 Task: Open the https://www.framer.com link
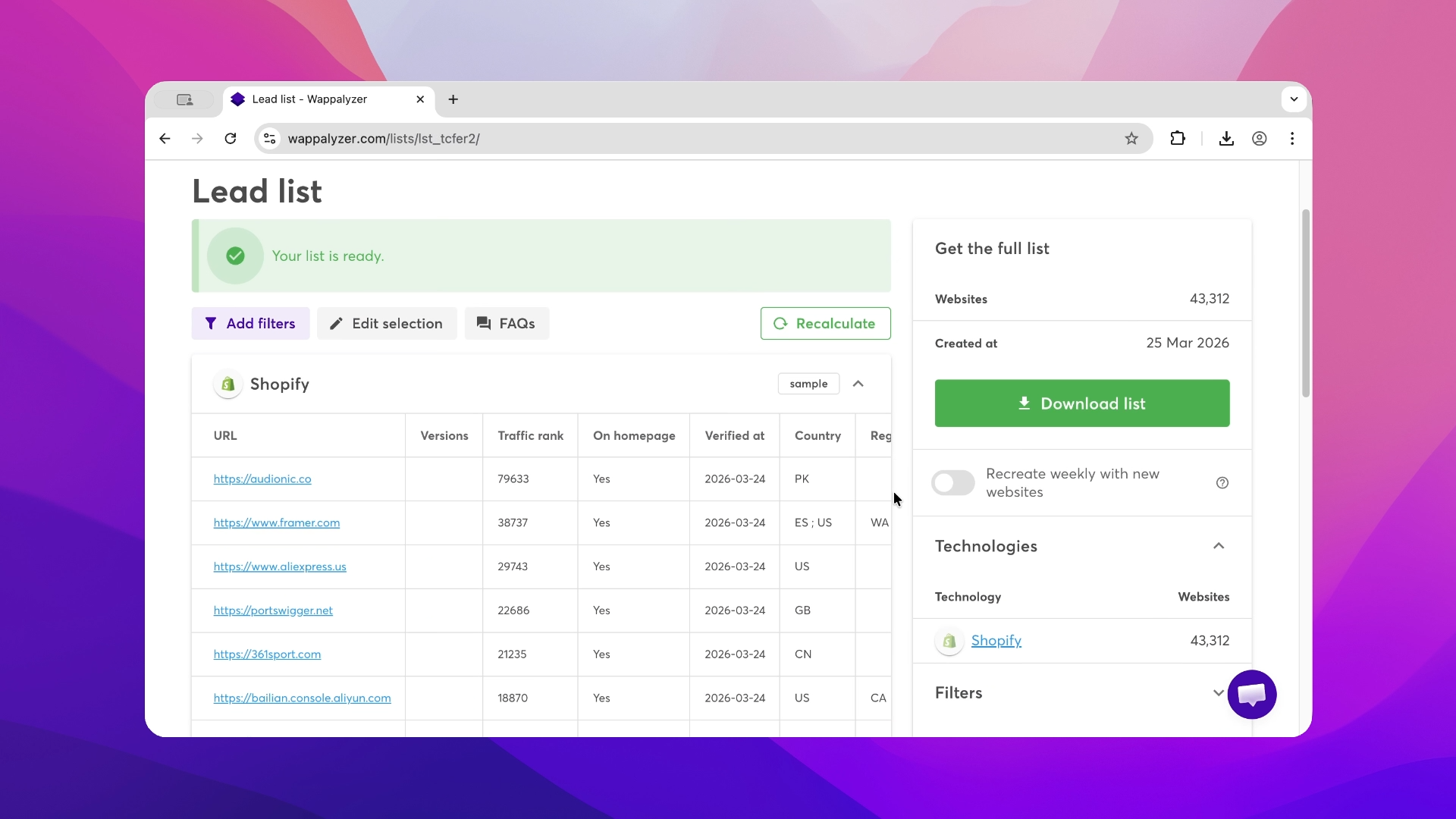[x=277, y=523]
